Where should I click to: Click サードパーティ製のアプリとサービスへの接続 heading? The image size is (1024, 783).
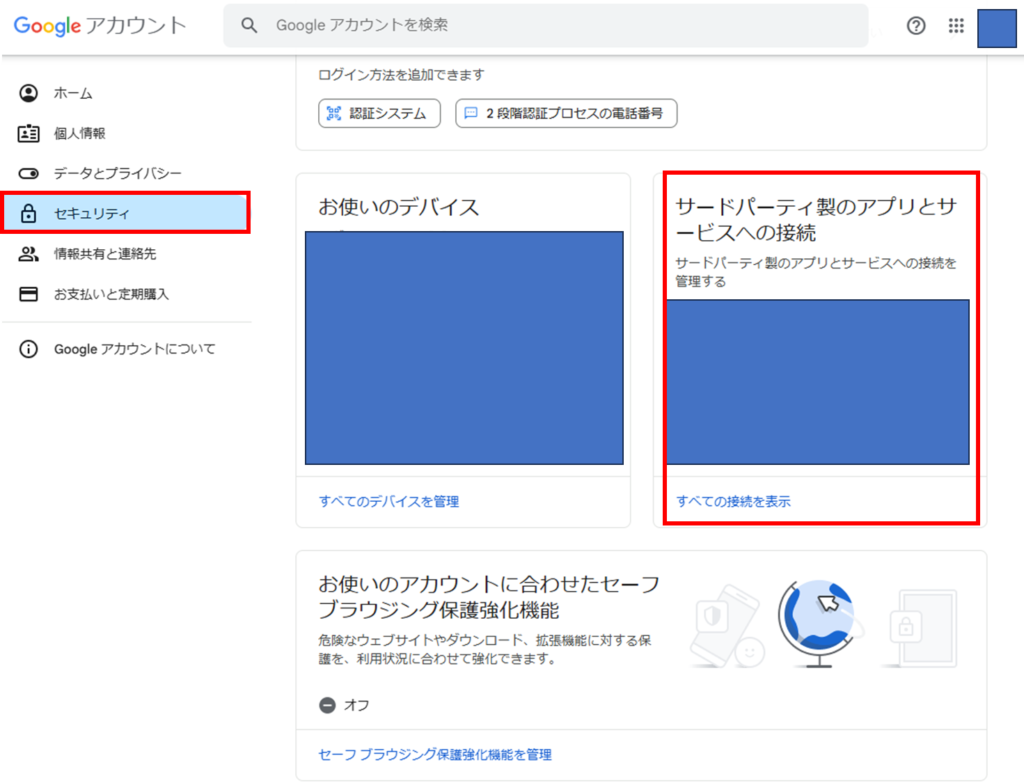[816, 219]
